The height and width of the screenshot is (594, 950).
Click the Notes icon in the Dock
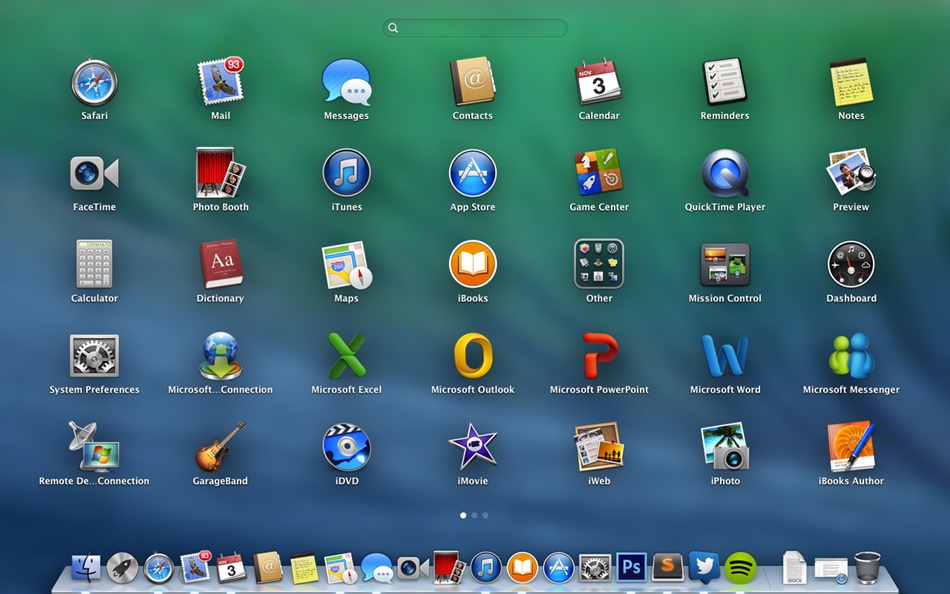click(304, 568)
